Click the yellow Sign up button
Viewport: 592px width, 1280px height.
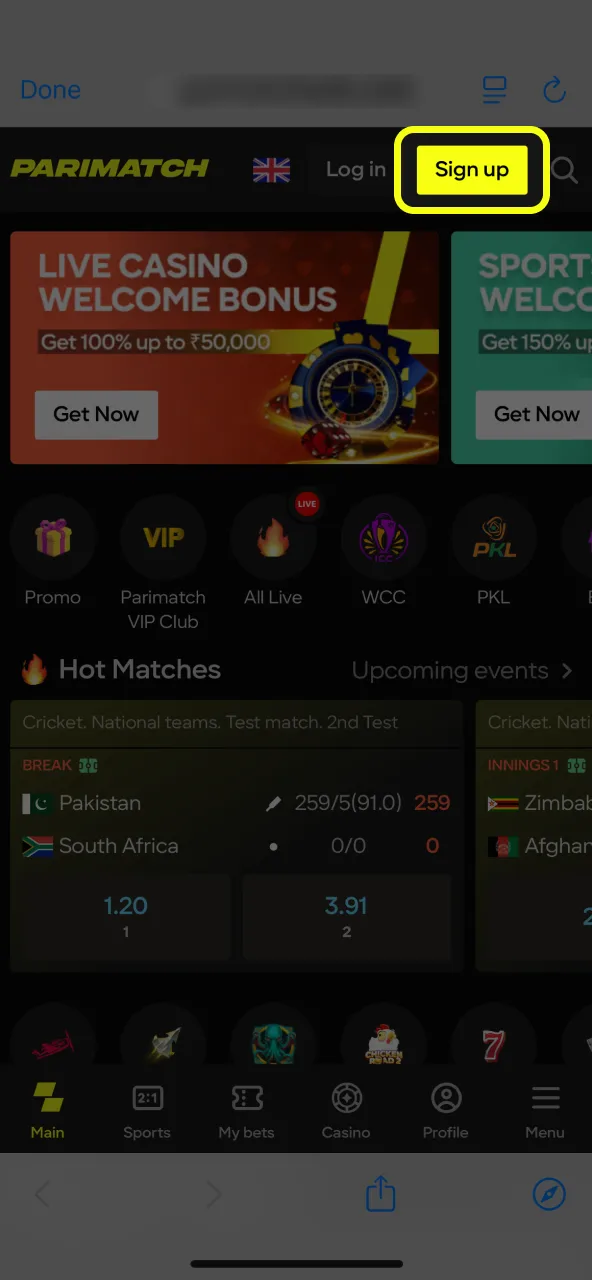(472, 169)
